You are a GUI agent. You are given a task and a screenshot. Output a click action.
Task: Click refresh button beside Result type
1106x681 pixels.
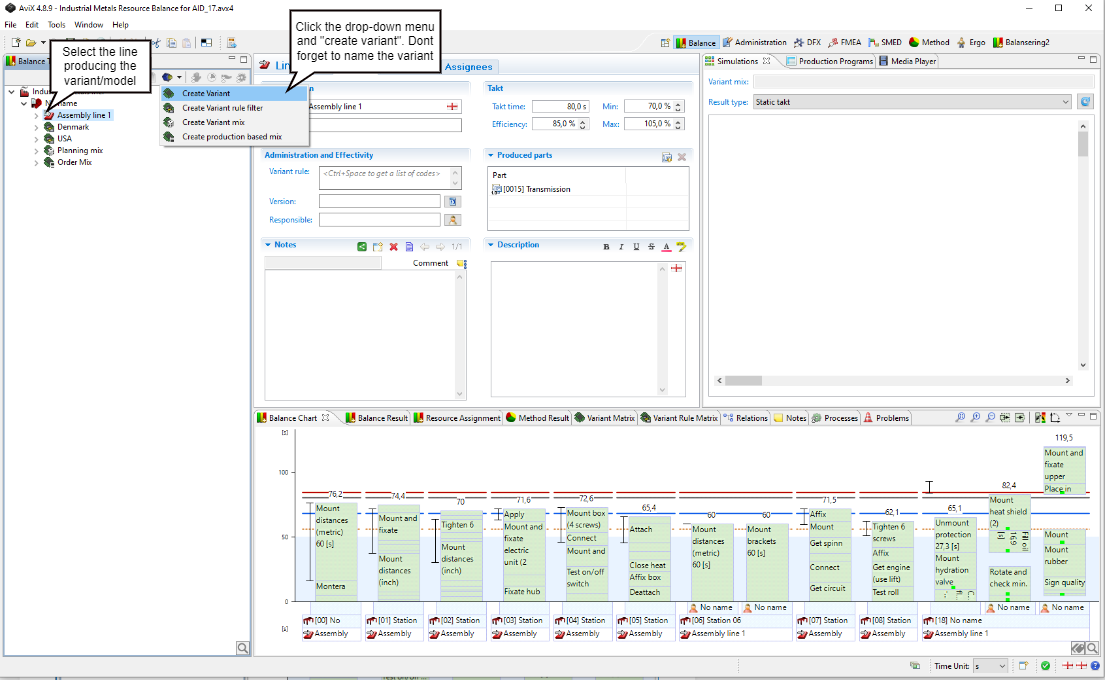click(x=1086, y=102)
